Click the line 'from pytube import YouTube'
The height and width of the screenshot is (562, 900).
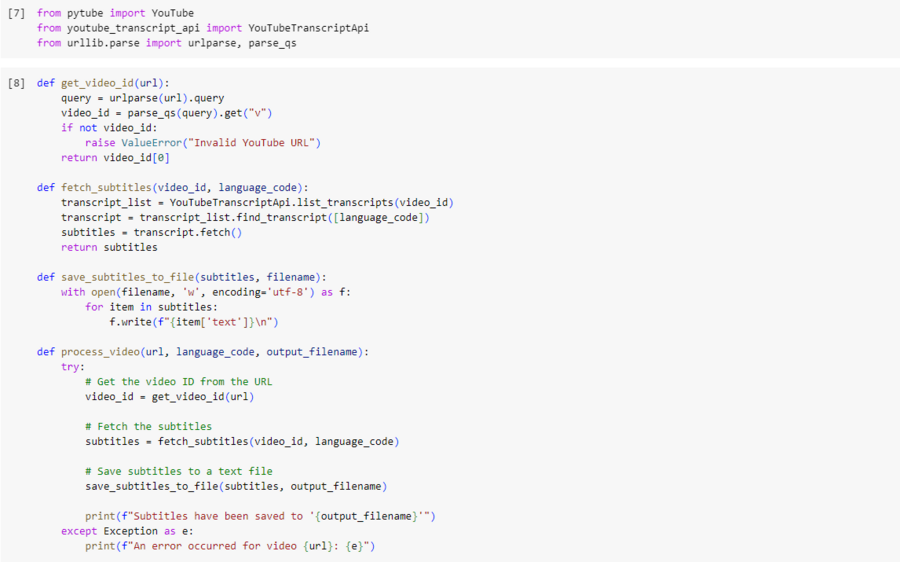tap(115, 13)
